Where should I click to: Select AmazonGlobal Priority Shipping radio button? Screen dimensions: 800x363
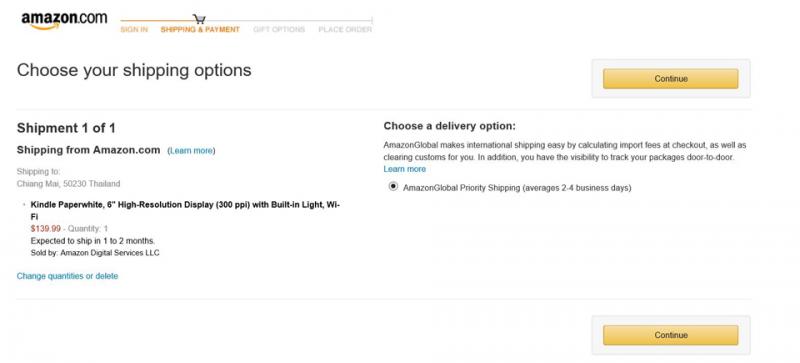[x=393, y=187]
